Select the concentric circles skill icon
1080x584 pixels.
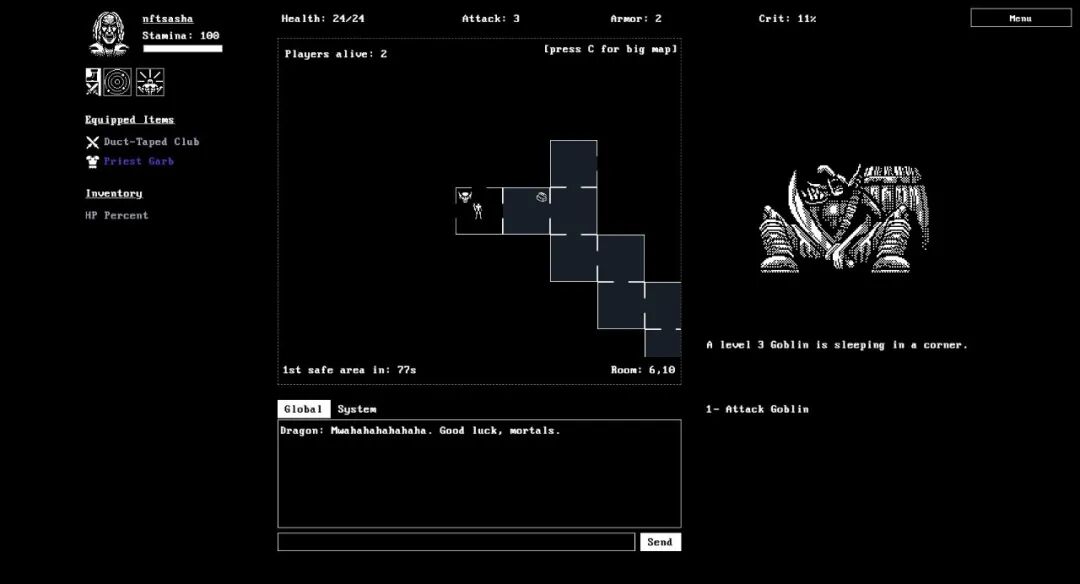tap(118, 82)
